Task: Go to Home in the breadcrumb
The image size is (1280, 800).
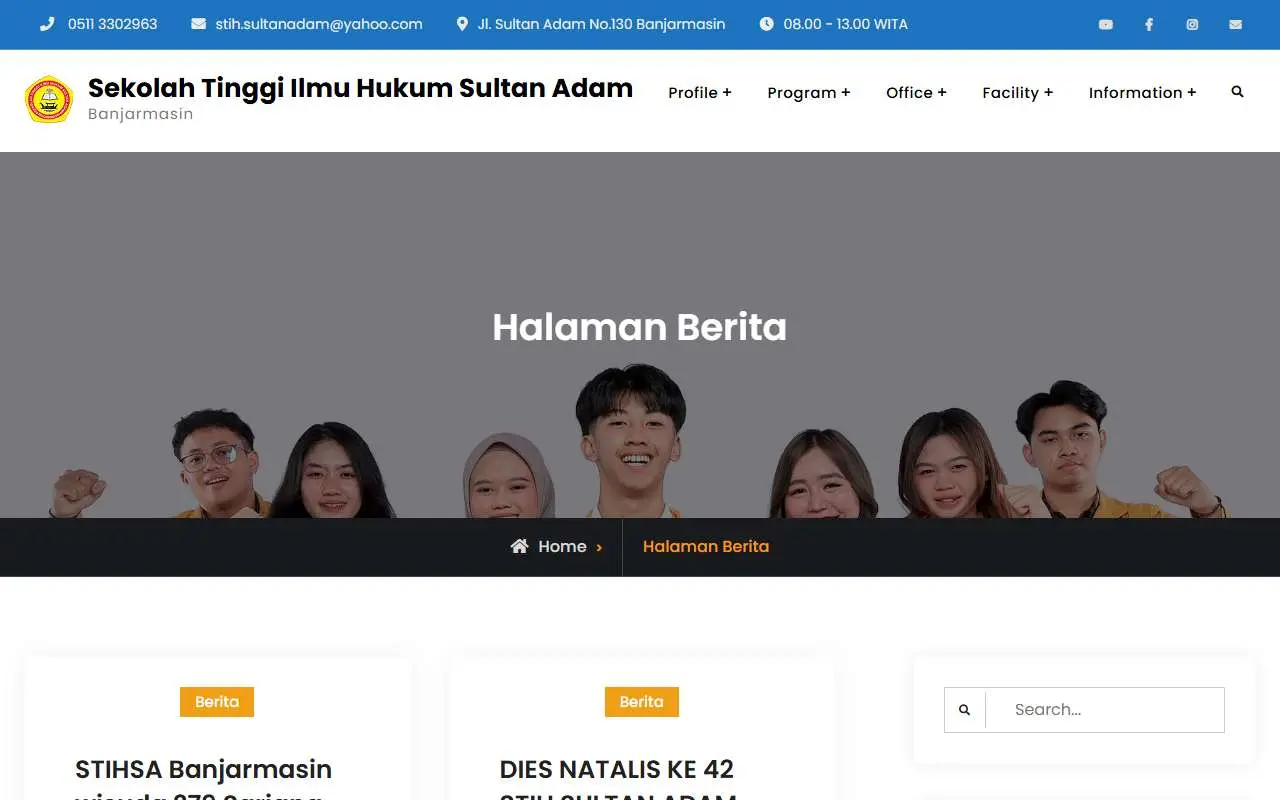Action: [562, 546]
